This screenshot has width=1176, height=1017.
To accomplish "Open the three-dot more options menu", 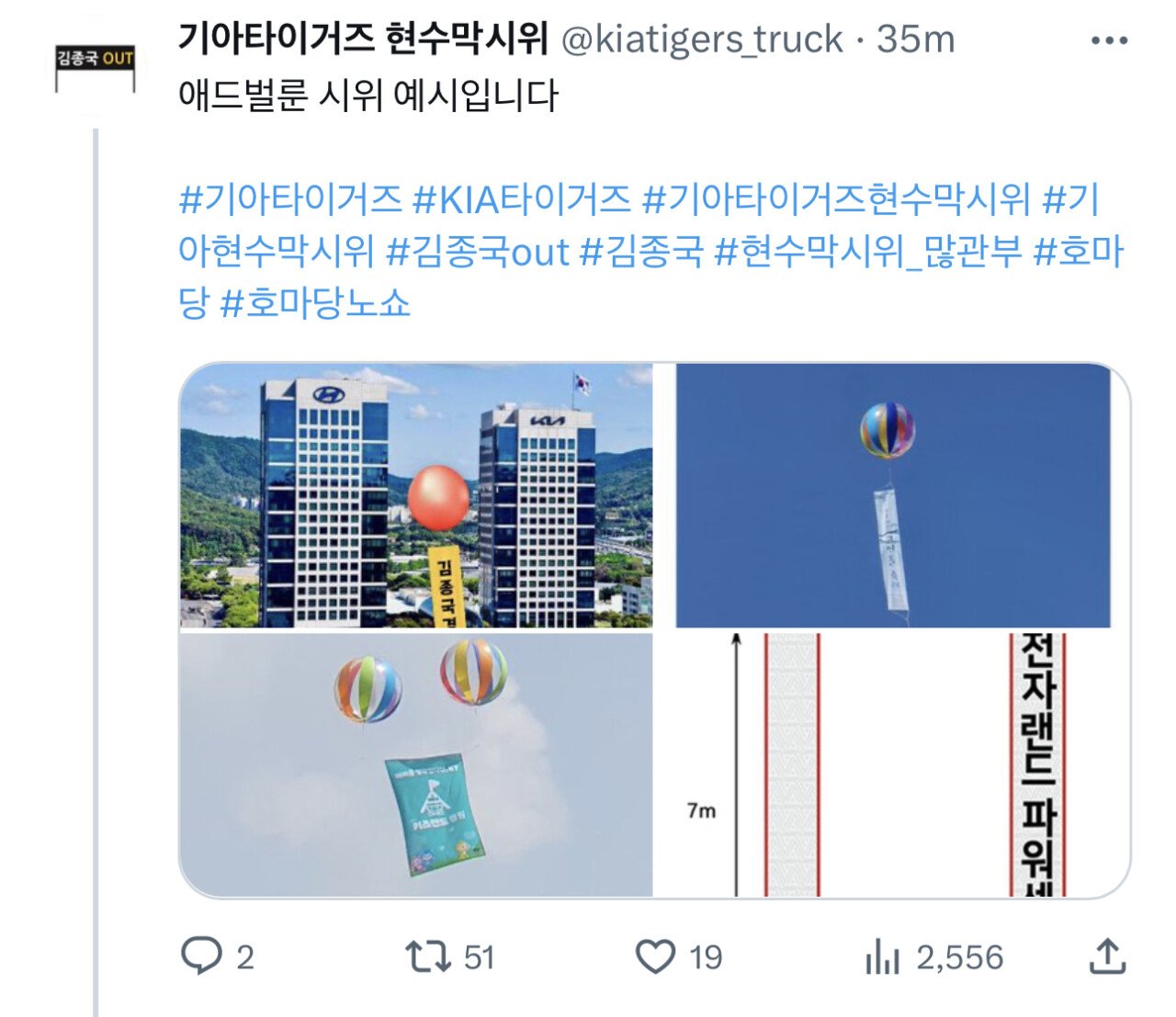I will (1109, 41).
